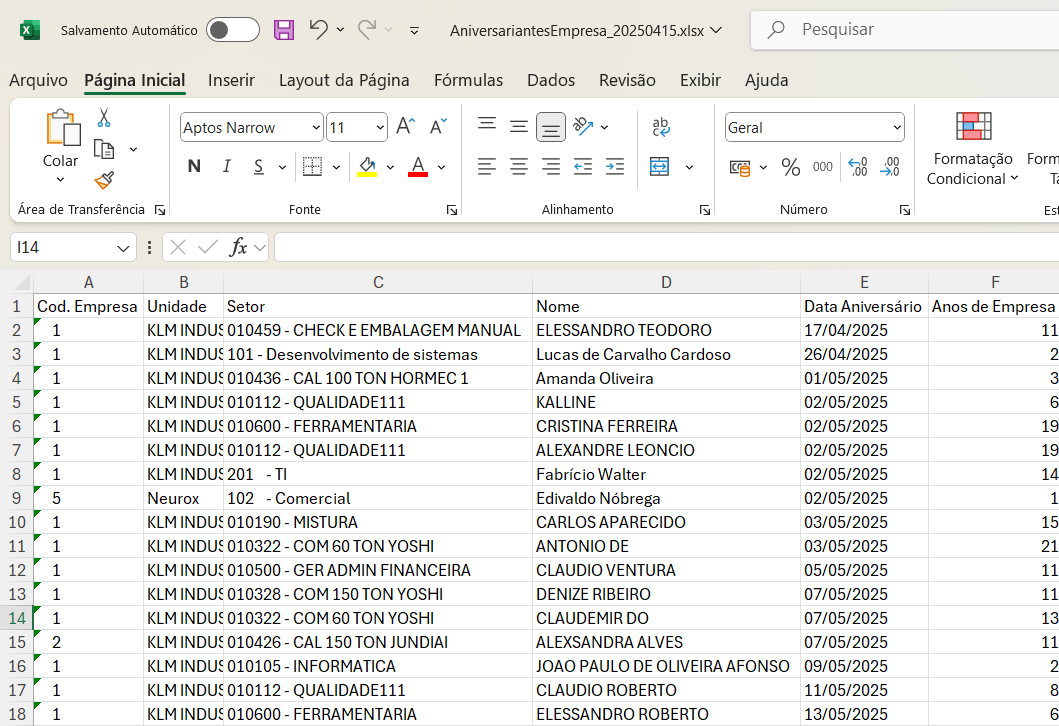This screenshot has width=1059, height=726.
Task: Click the Insert Function fx icon
Action: [238, 248]
